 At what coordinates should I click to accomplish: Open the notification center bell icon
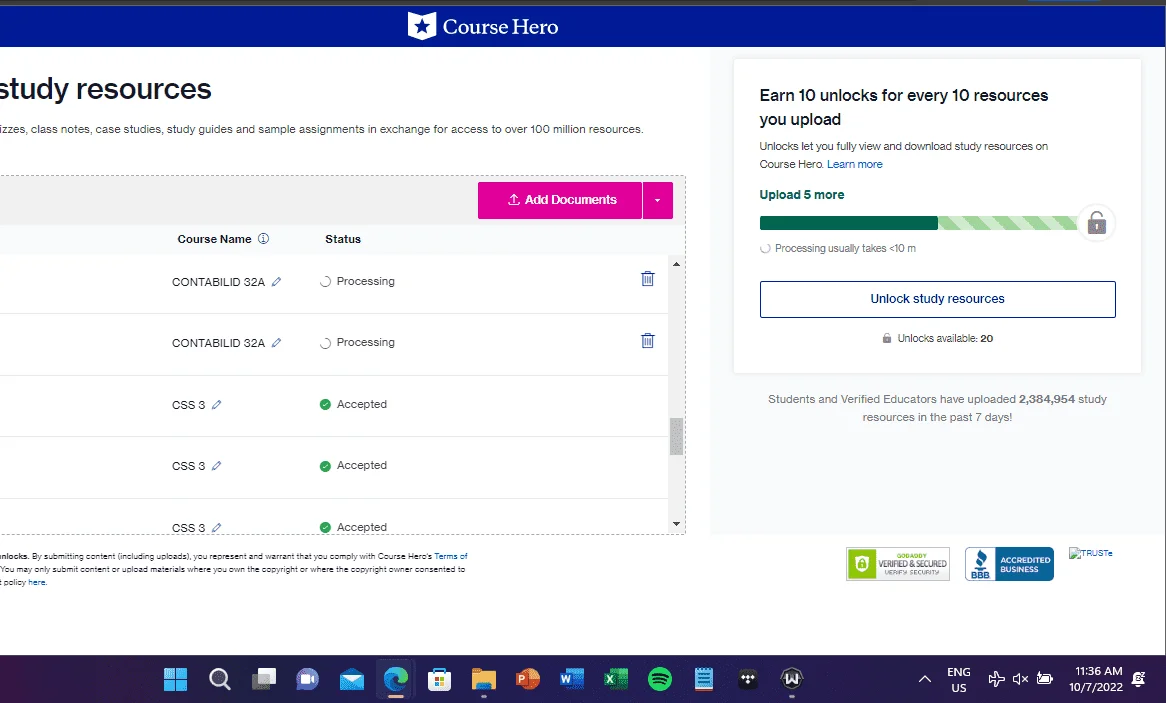click(1138, 678)
